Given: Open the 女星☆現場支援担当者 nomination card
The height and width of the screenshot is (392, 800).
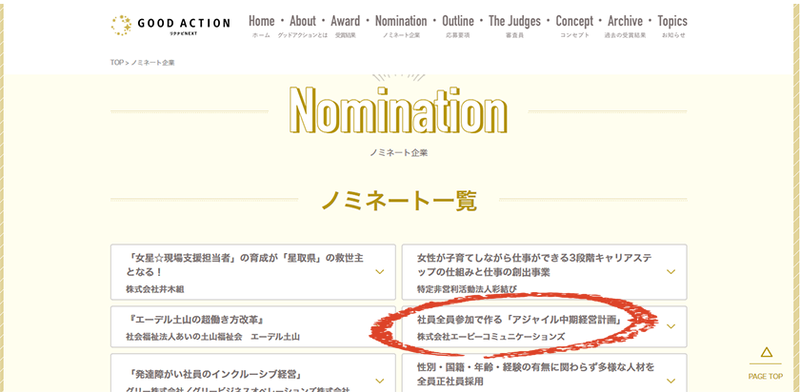Looking at the screenshot, I should point(253,272).
